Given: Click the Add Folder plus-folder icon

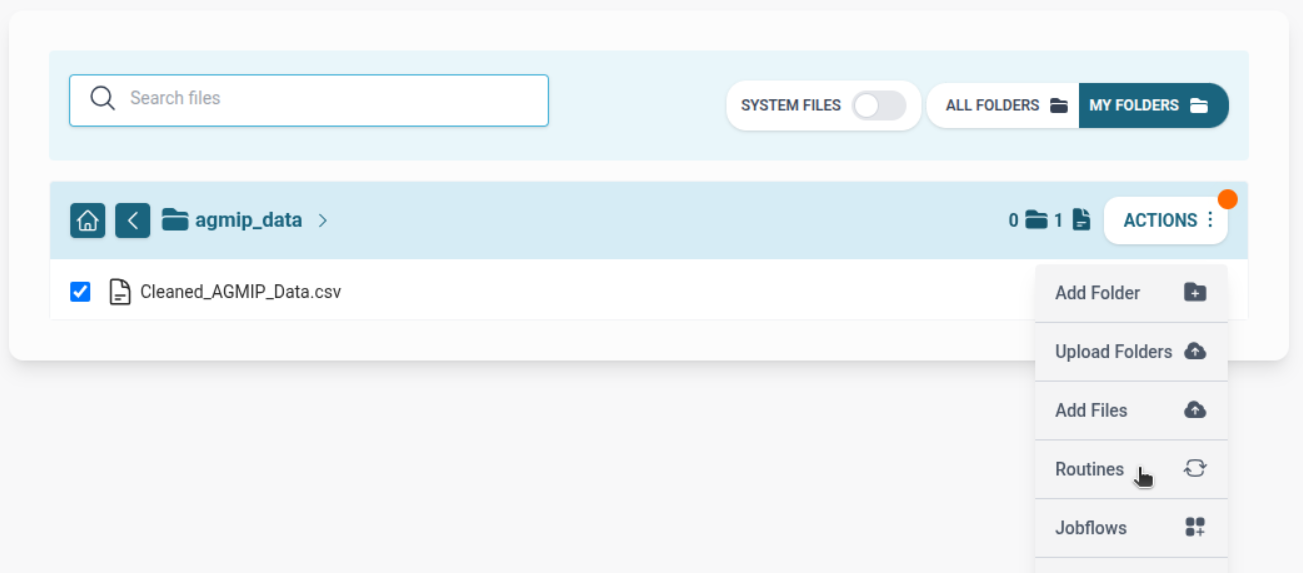Looking at the screenshot, I should click(x=1195, y=292).
